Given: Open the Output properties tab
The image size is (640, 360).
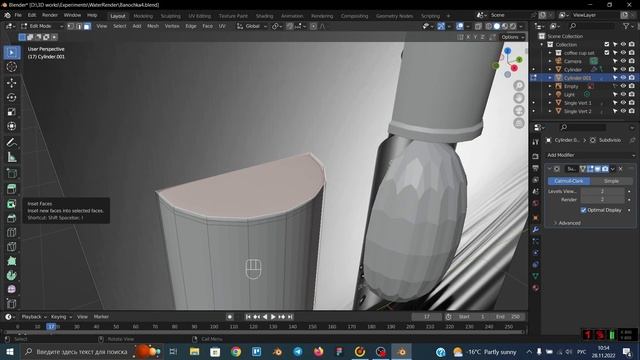Looking at the screenshot, I should pos(536,168).
